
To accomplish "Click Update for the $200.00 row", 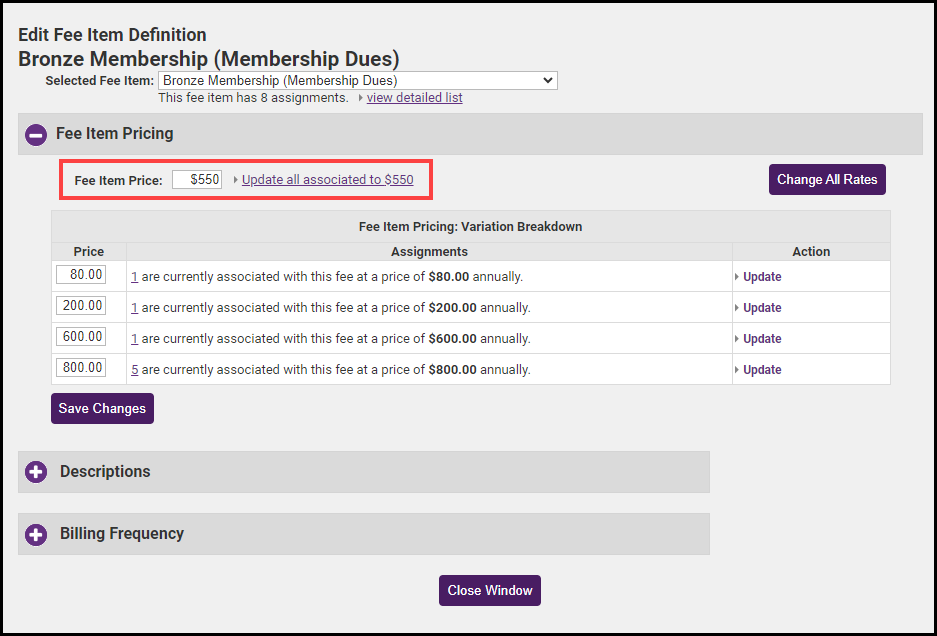I will [x=762, y=308].
